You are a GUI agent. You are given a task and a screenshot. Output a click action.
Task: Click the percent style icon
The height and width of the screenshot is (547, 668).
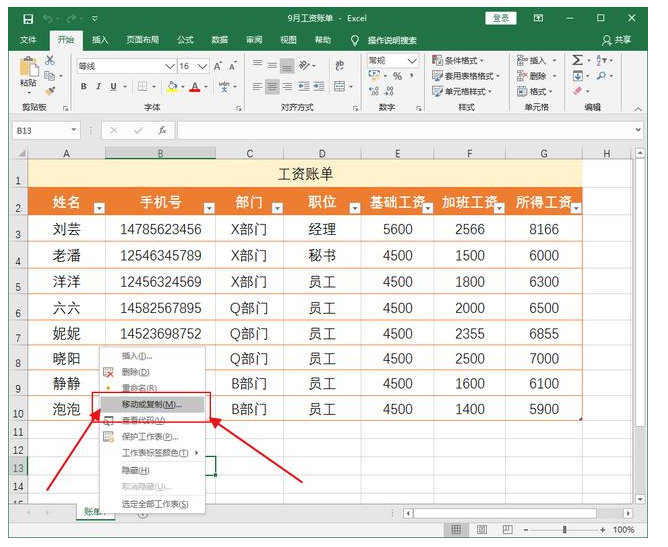397,76
